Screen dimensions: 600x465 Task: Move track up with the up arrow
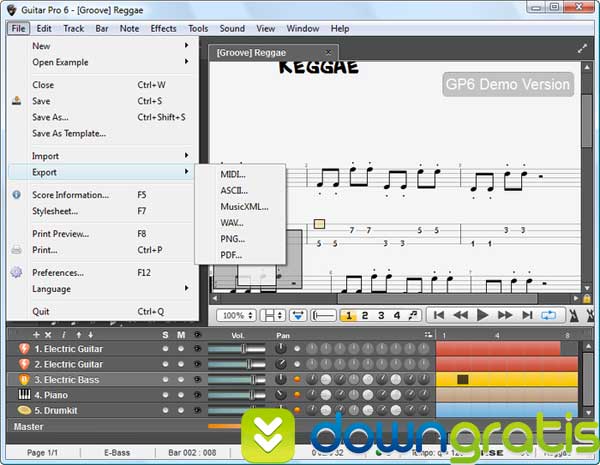[x=78, y=335]
